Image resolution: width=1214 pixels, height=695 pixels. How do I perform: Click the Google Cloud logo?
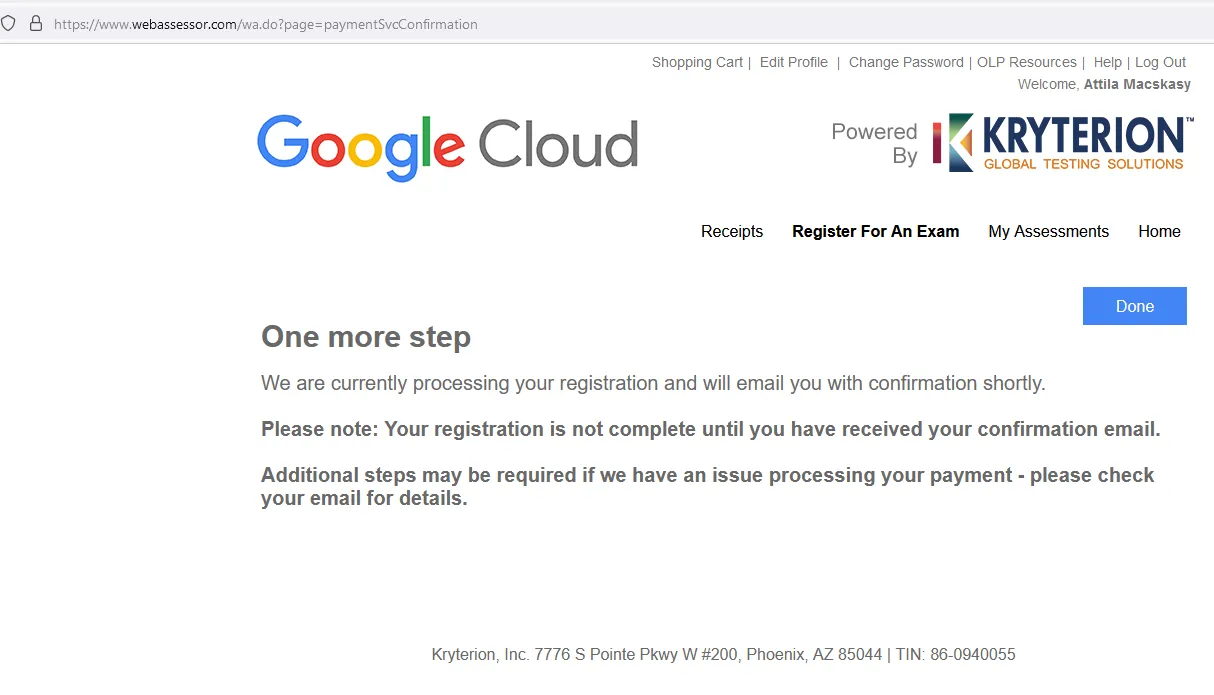point(447,146)
